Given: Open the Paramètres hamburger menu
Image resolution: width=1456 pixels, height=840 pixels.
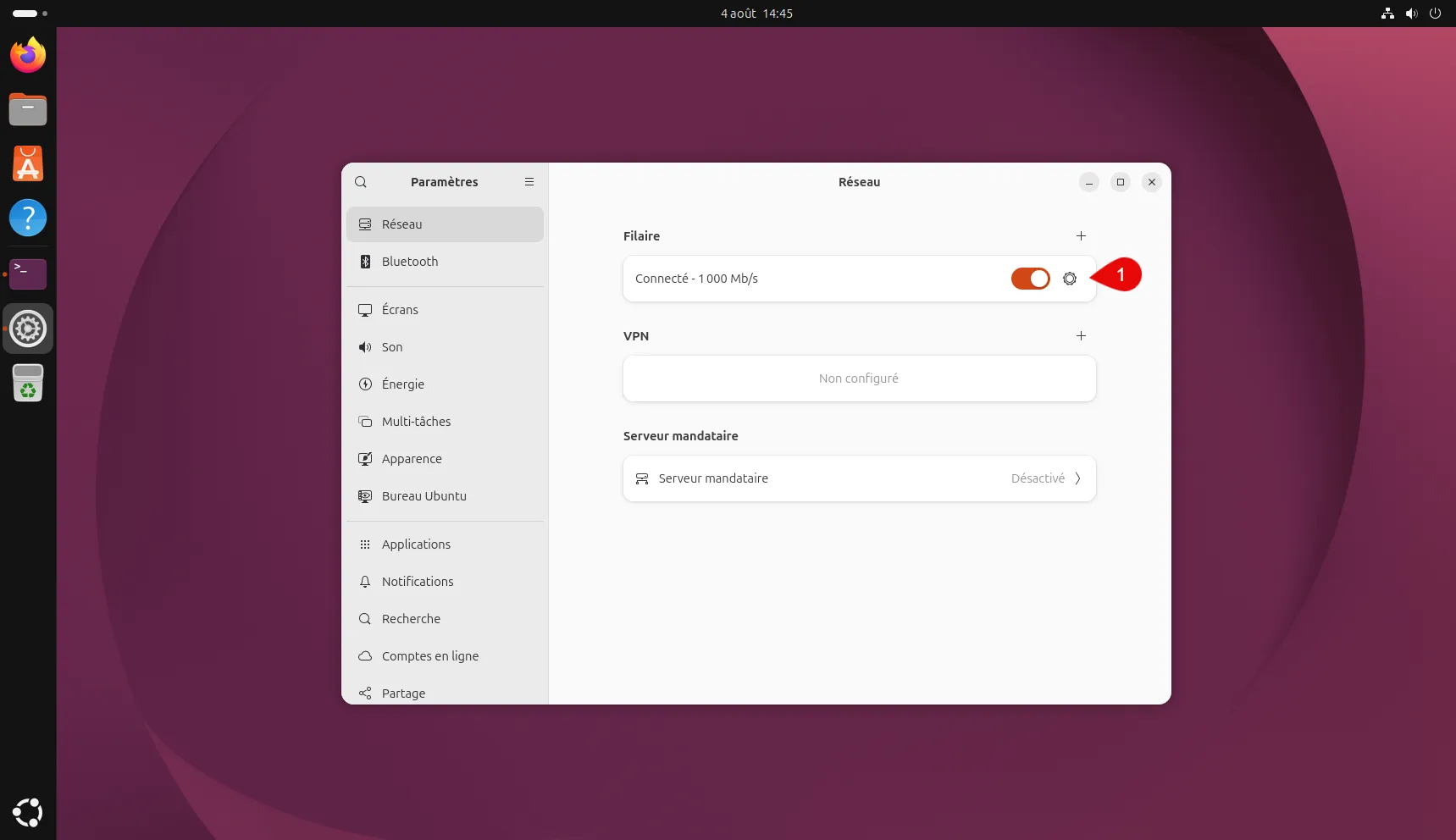Looking at the screenshot, I should [529, 182].
